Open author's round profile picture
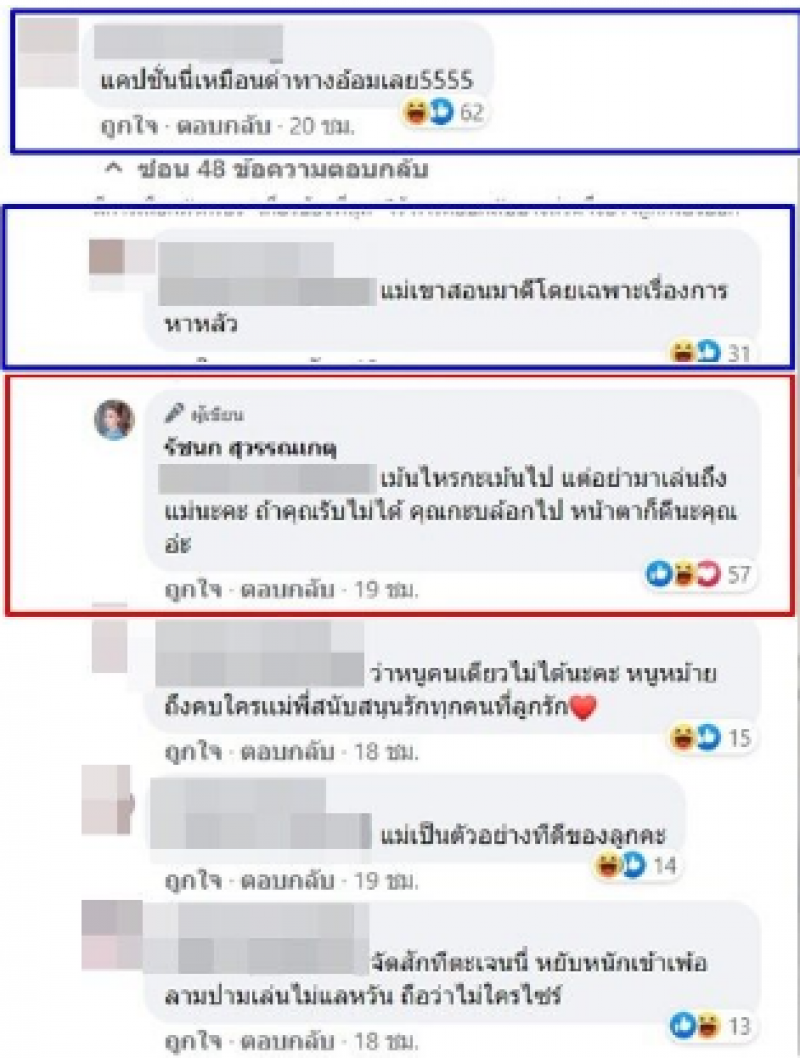Image resolution: width=800 pixels, height=1058 pixels. click(114, 419)
